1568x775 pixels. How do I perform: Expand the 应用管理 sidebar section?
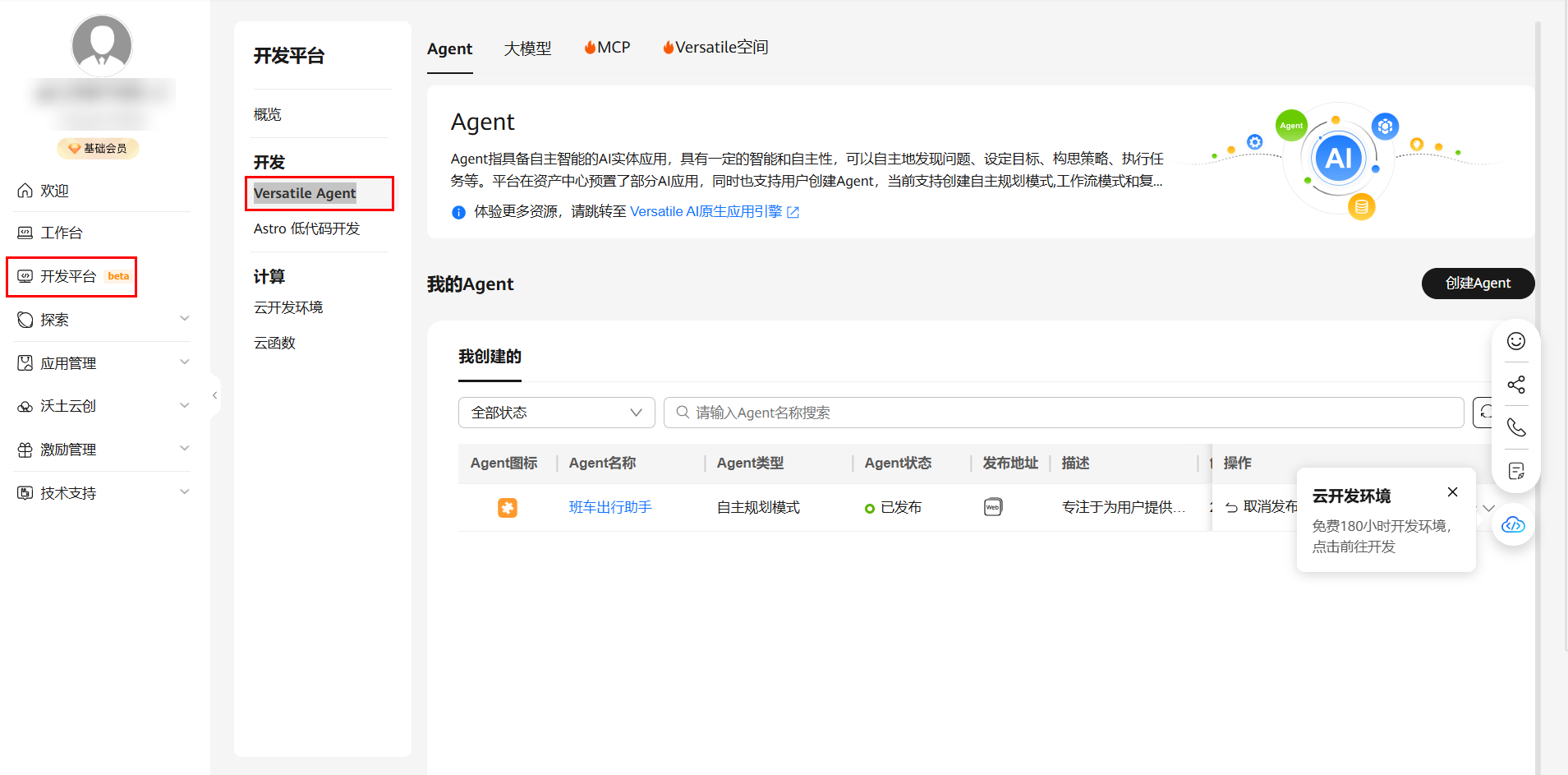coord(68,362)
